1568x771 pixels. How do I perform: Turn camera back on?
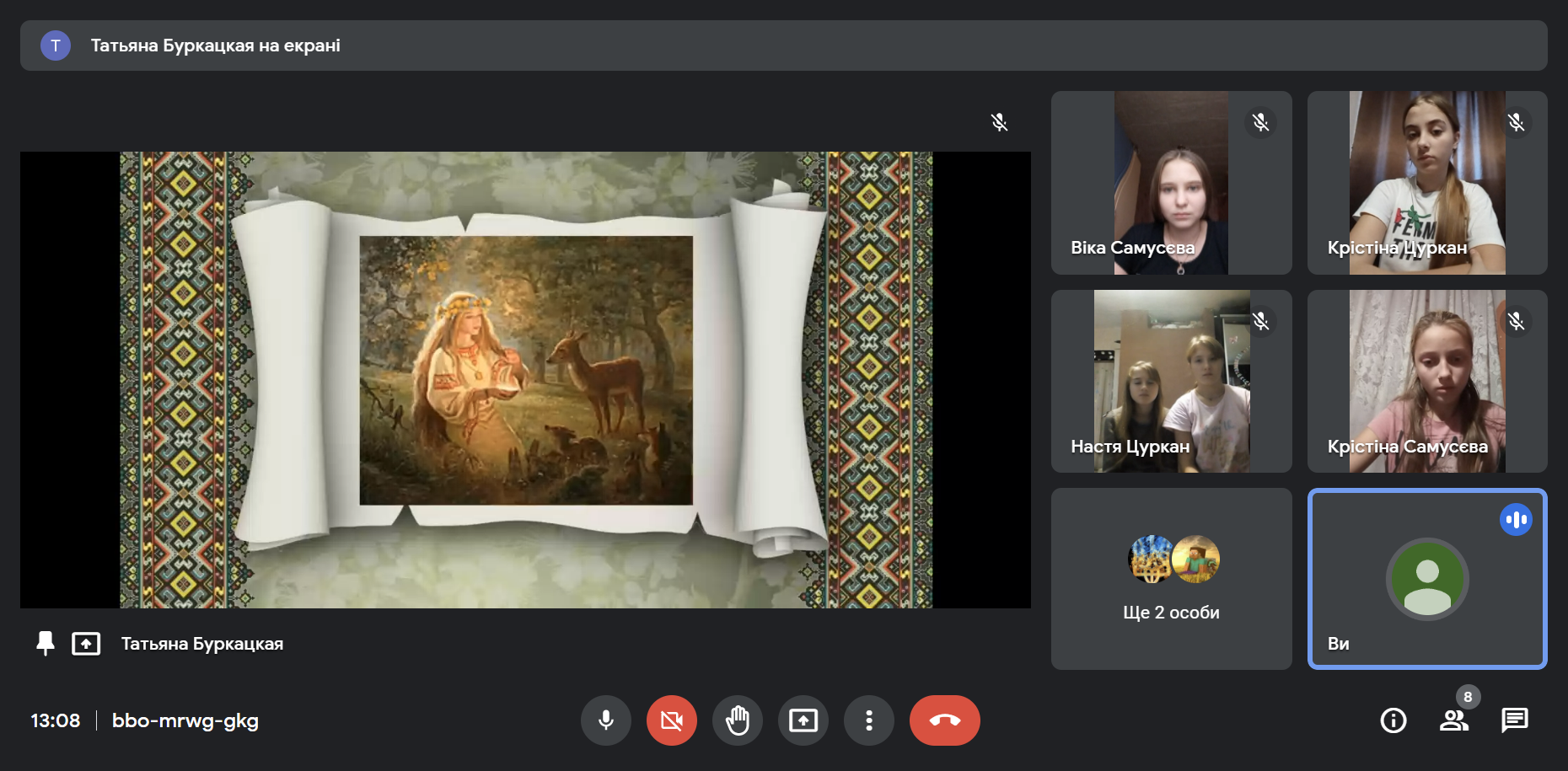tap(672, 720)
